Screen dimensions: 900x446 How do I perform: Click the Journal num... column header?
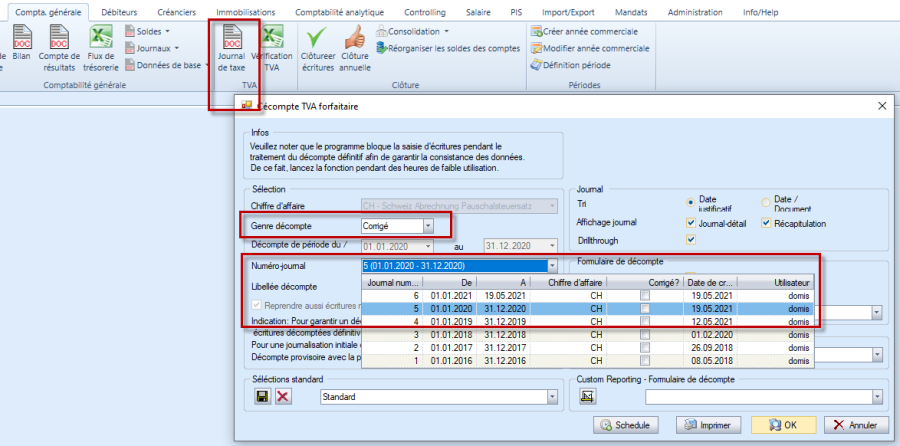tap(393, 282)
